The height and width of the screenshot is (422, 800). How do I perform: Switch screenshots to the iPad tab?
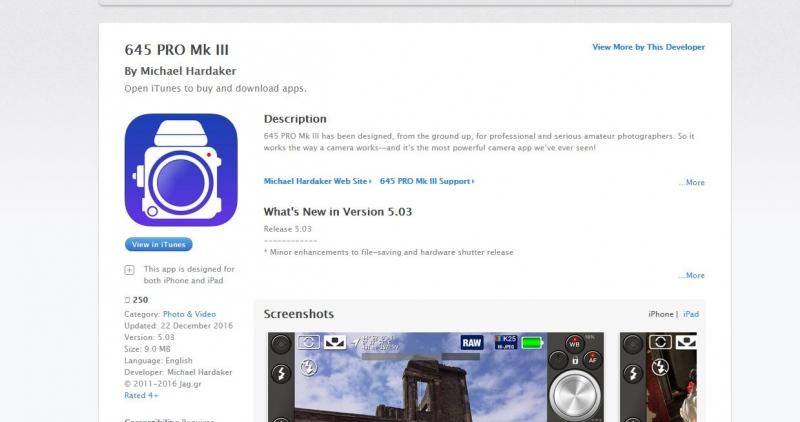point(690,314)
